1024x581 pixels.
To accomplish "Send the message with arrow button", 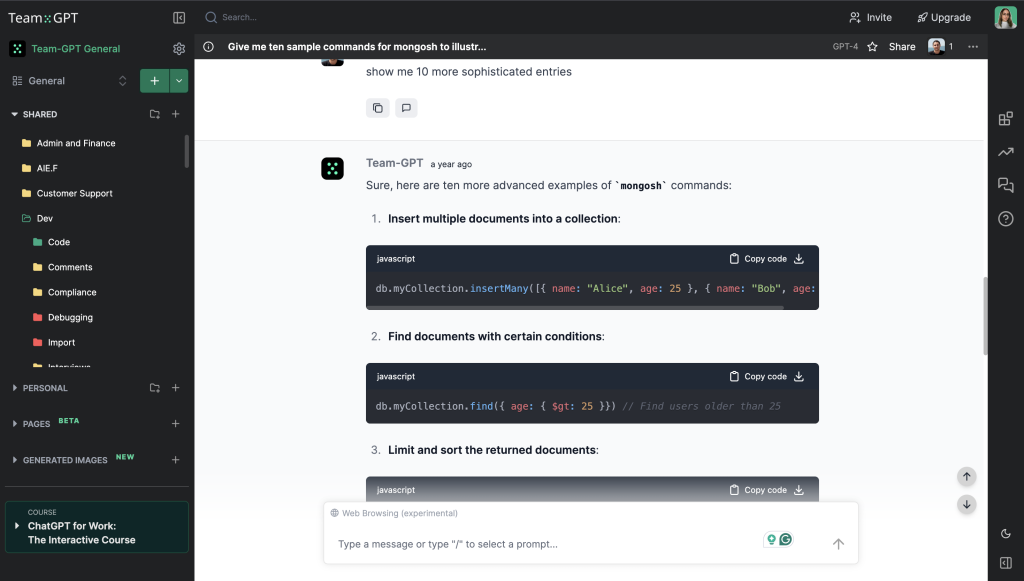I will [x=838, y=544].
